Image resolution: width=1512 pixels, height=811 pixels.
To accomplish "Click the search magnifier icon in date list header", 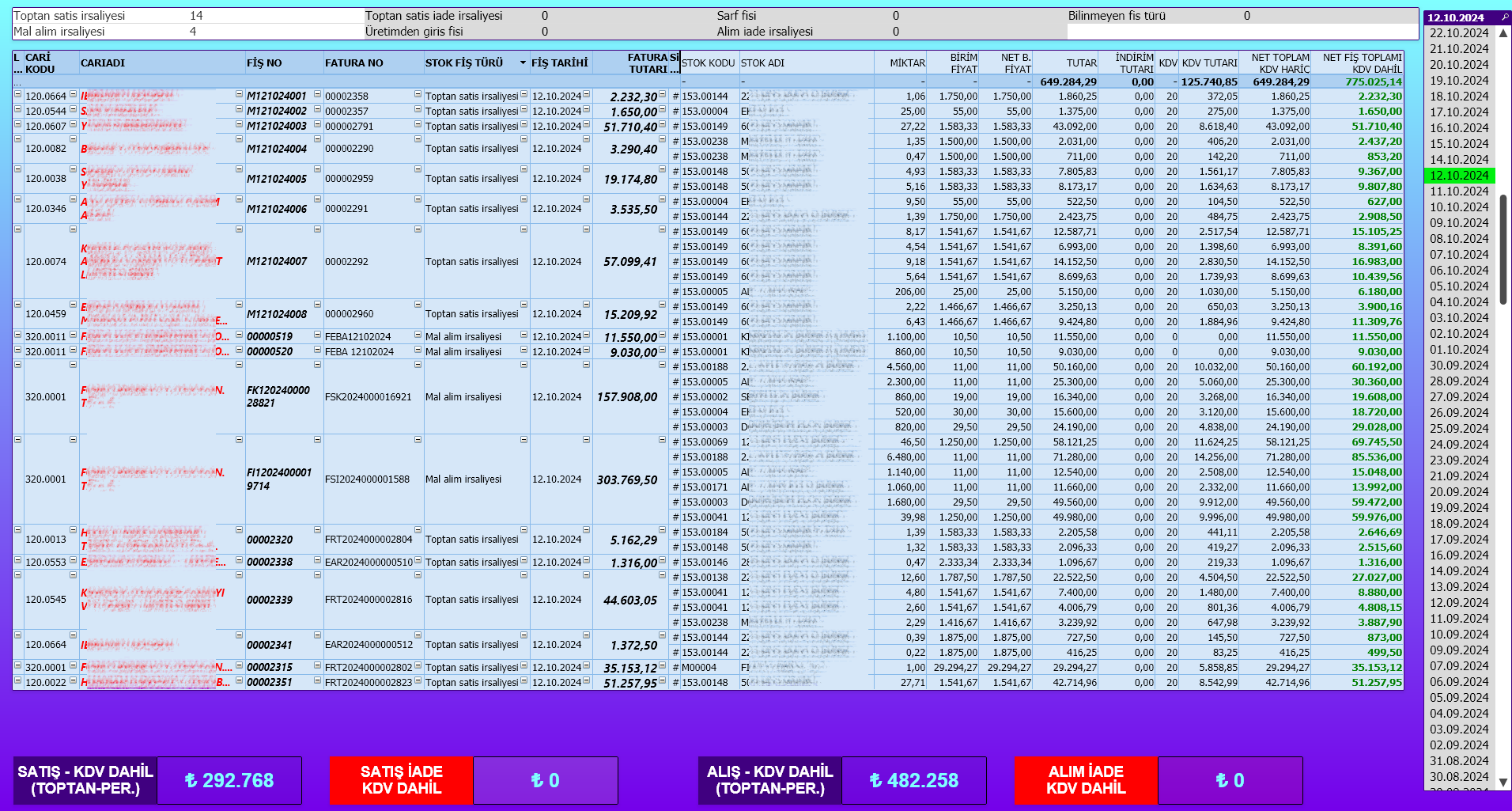I will pos(1504,17).
